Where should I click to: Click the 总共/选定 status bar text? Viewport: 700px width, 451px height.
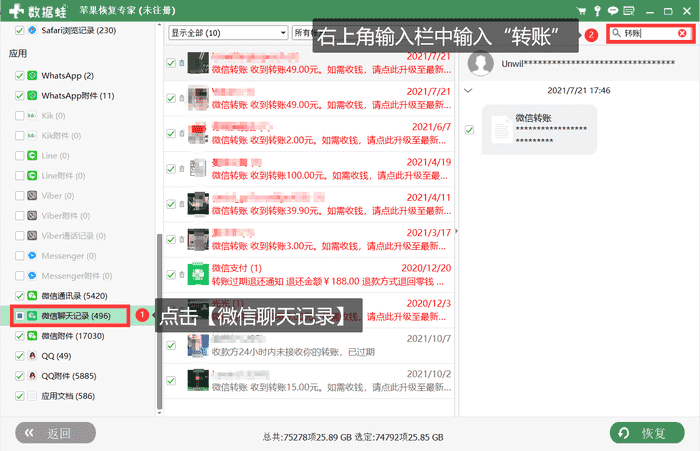click(x=353, y=437)
